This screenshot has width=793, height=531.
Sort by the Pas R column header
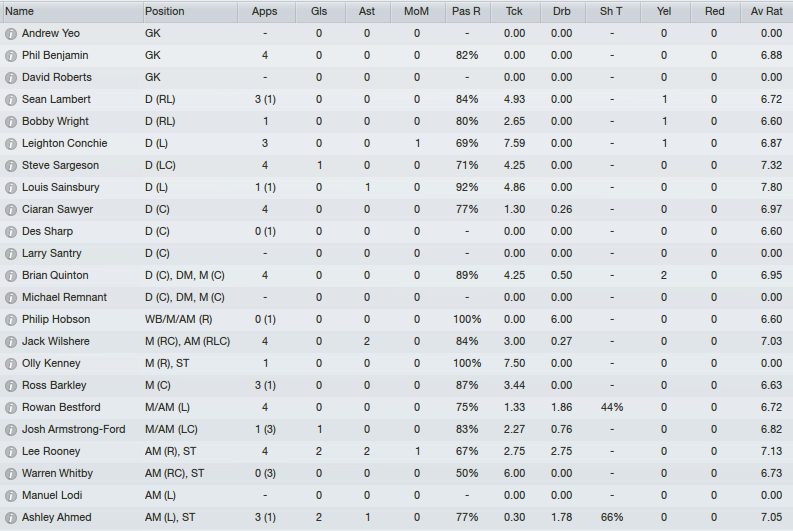click(468, 11)
